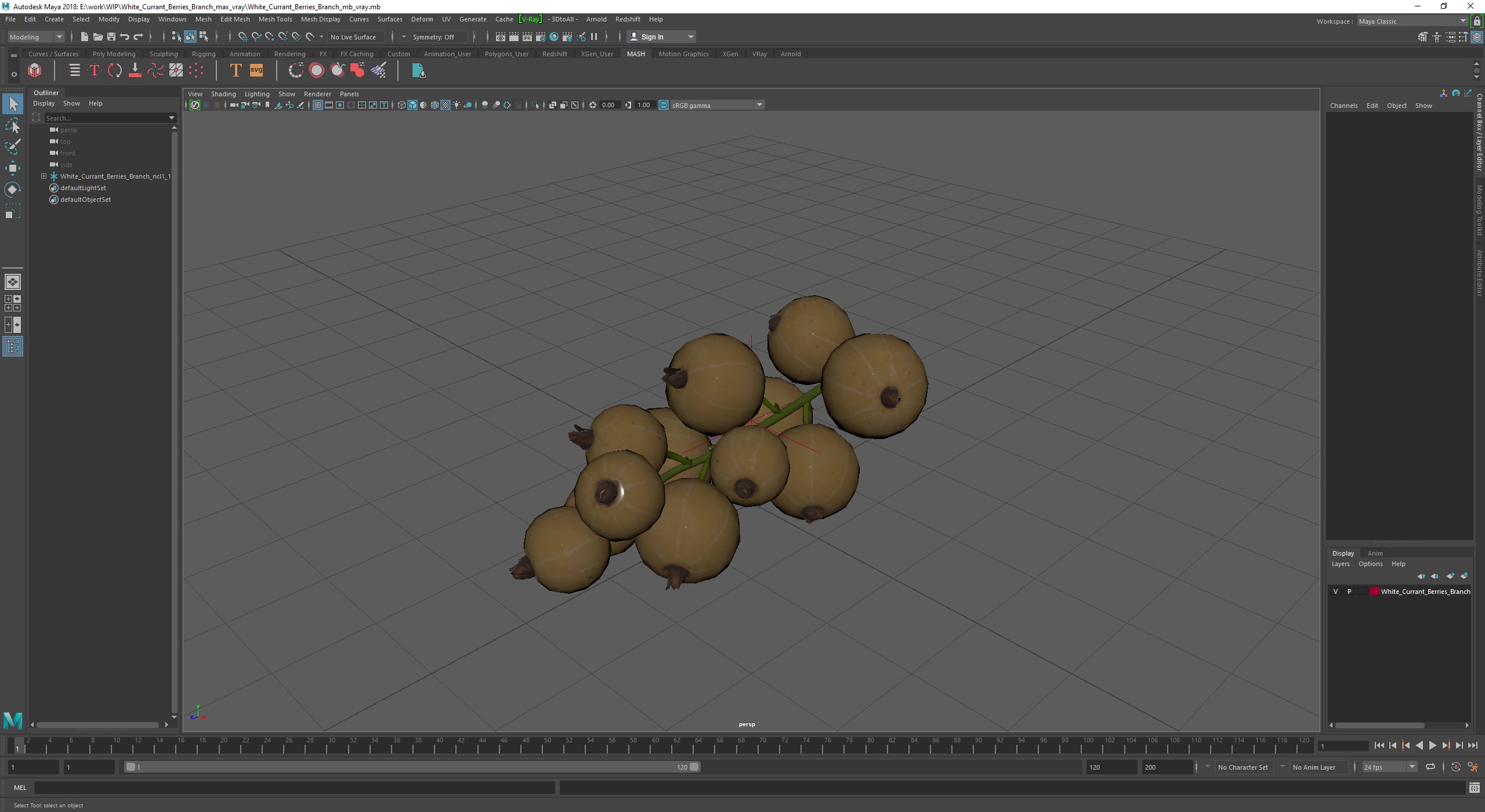Activate the Move tool
The image size is (1485, 812).
13,168
